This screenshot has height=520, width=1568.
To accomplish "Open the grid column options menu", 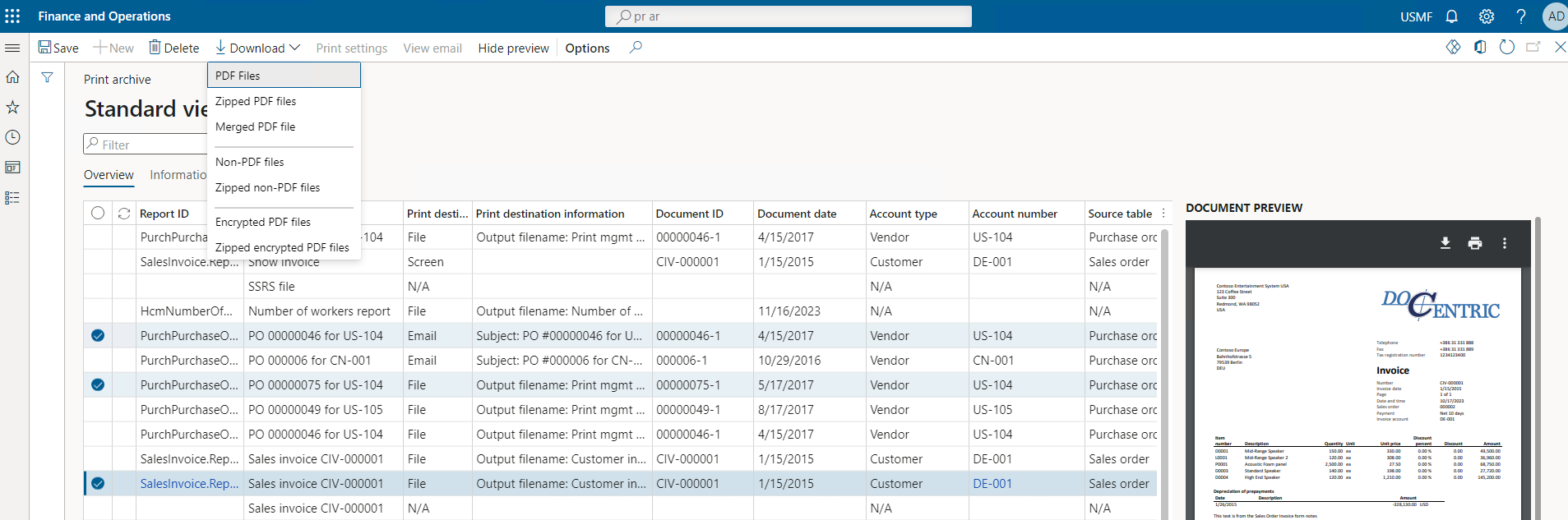I will 1163,214.
